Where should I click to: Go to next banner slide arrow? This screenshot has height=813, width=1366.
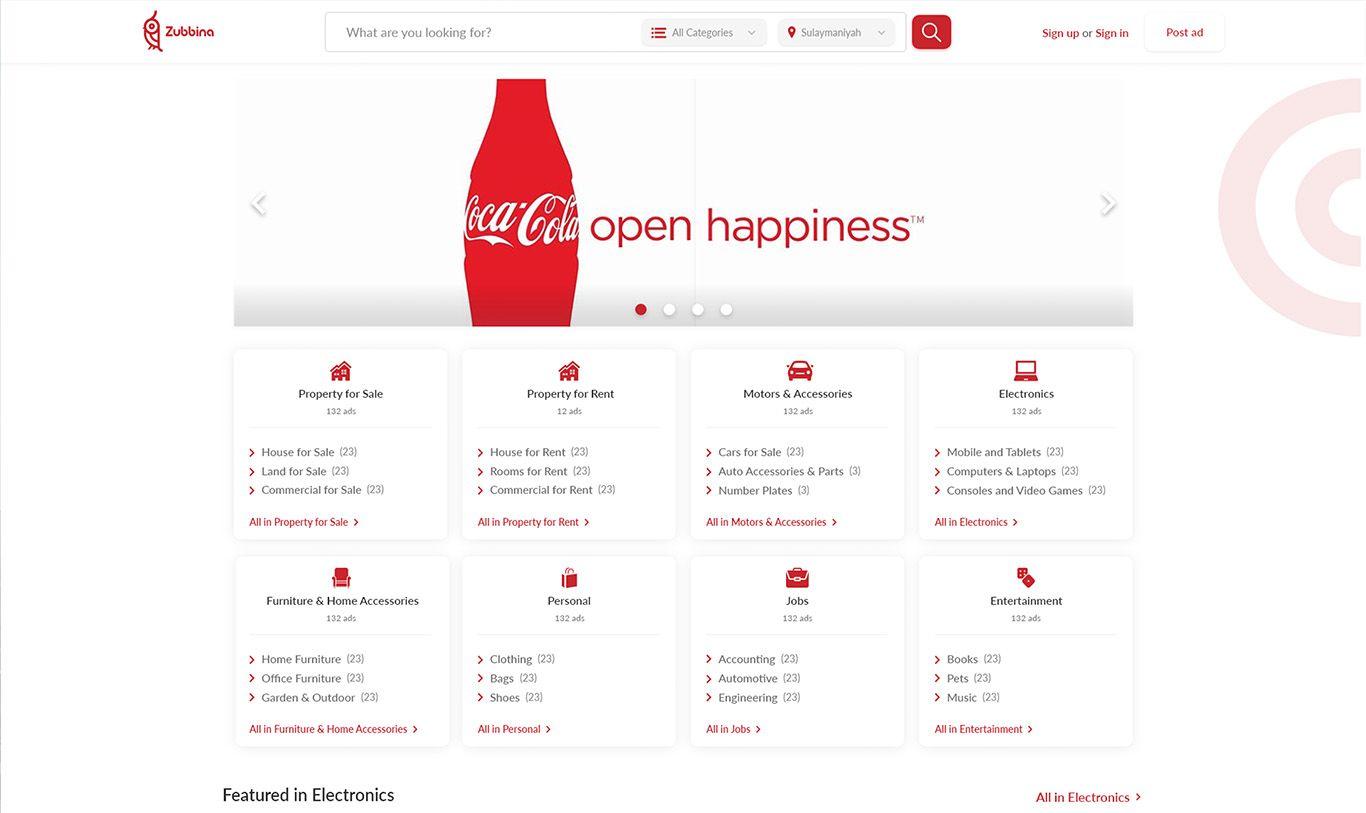[1107, 204]
